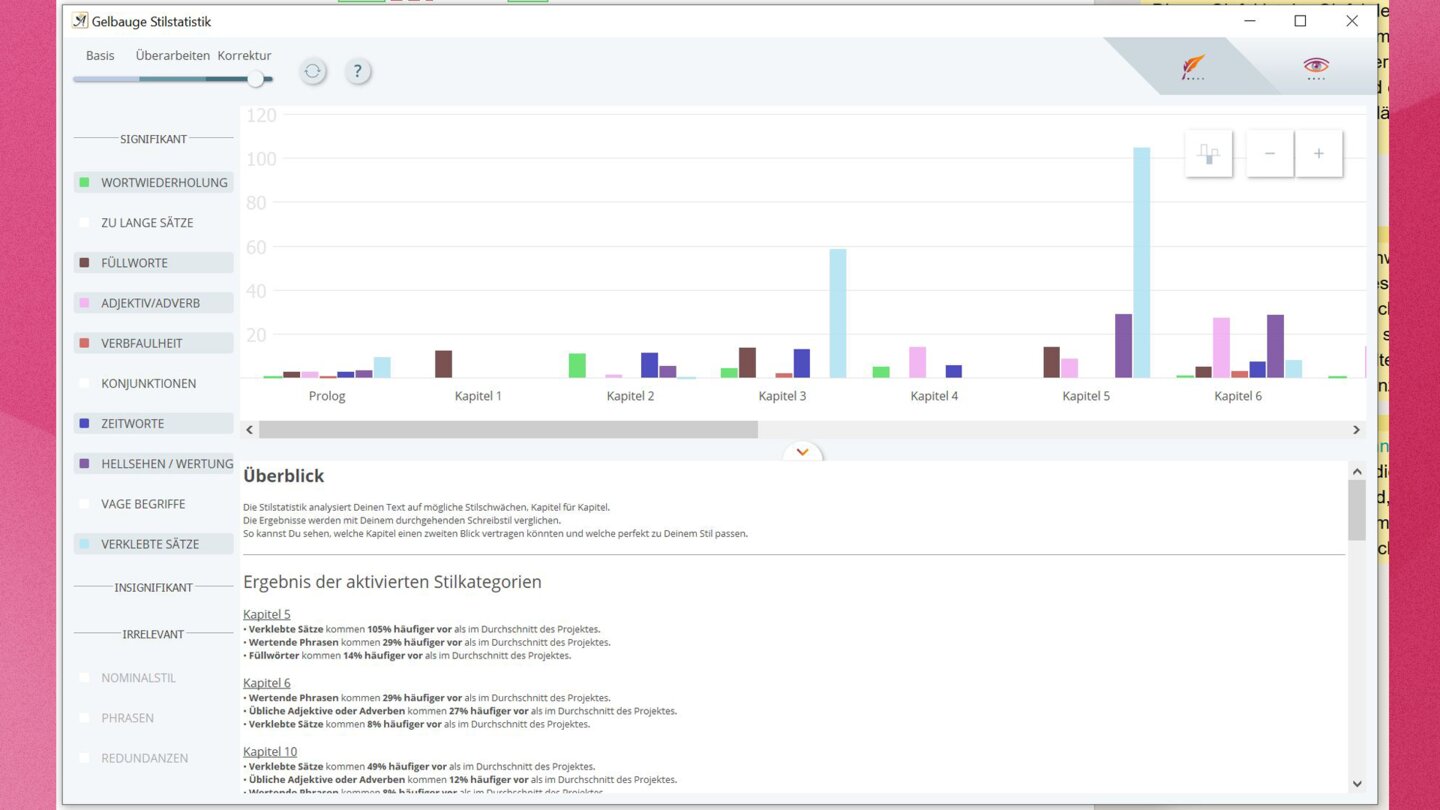Image resolution: width=1440 pixels, height=810 pixels.
Task: Collapse chart panel with orange chevron
Action: pyautogui.click(x=802, y=453)
